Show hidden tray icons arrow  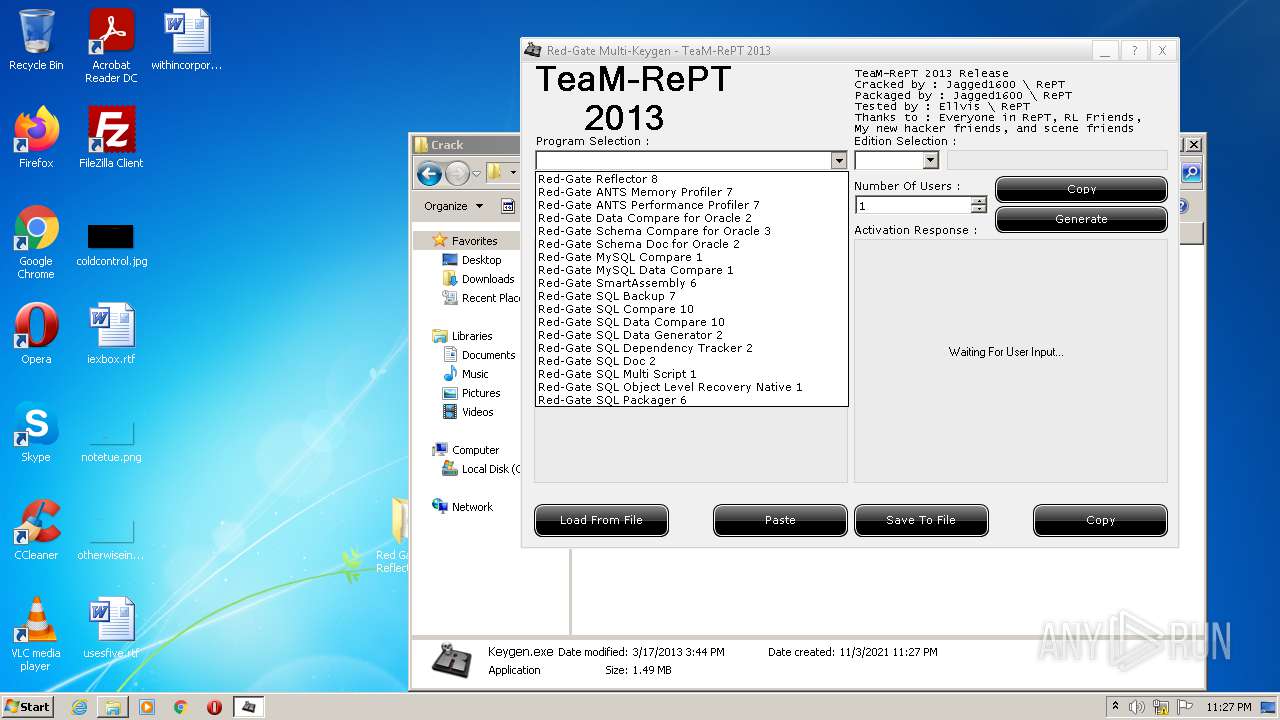click(1115, 707)
